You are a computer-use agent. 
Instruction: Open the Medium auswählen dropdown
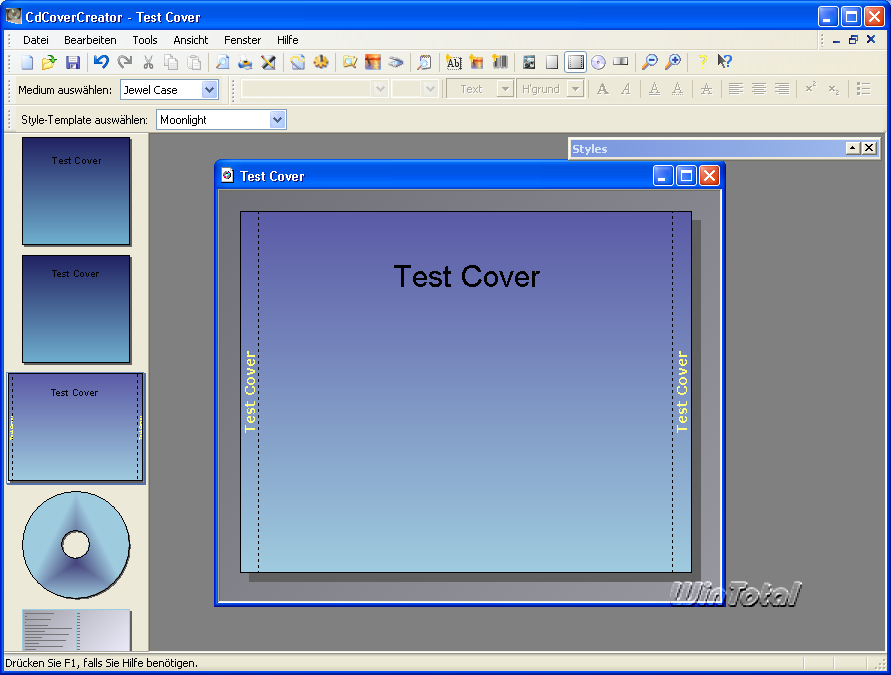tap(209, 90)
